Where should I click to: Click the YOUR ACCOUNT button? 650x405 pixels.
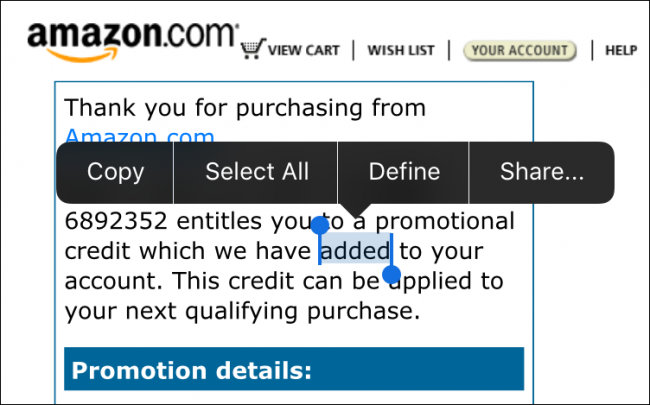coord(520,50)
